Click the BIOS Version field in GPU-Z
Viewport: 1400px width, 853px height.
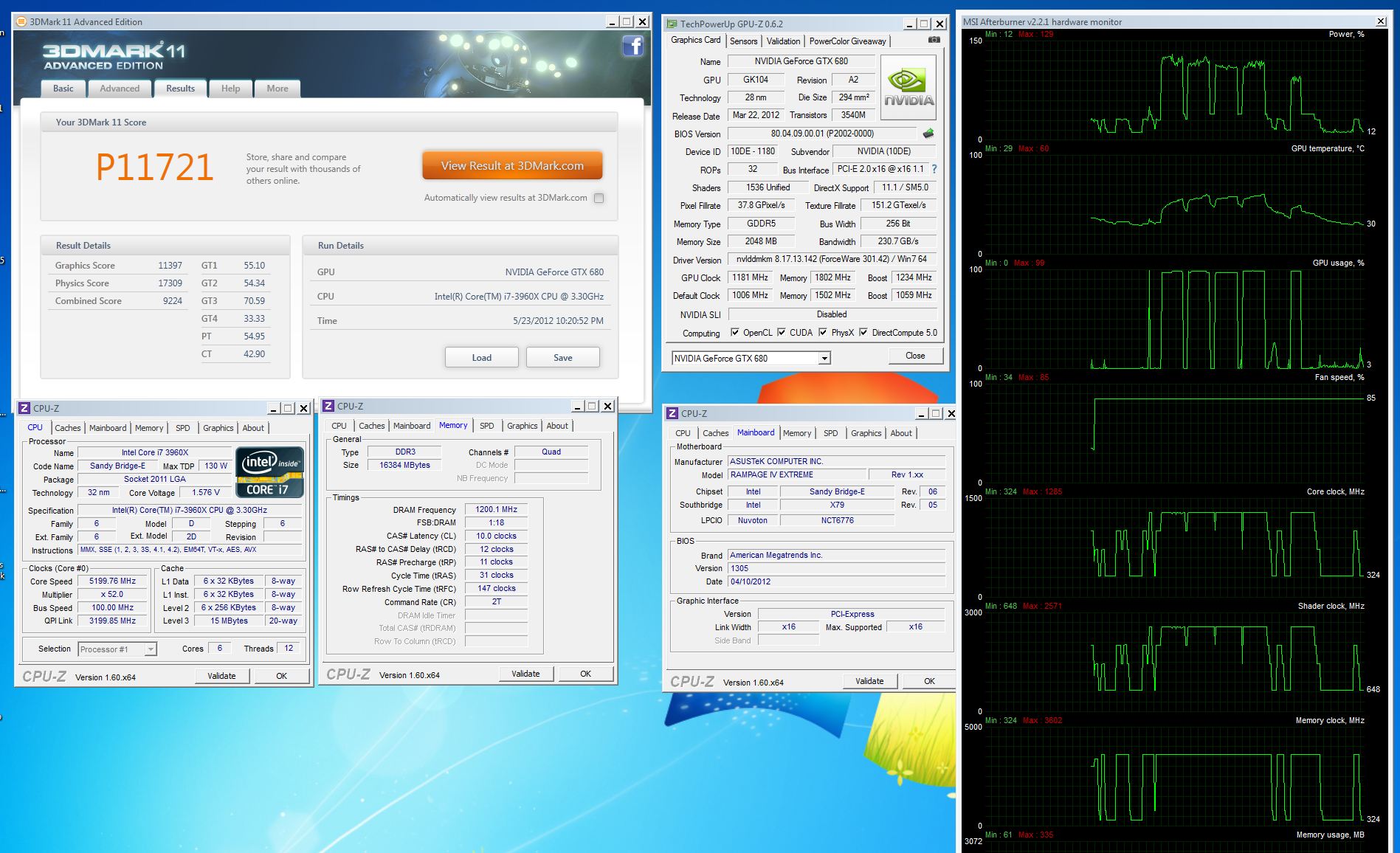[822, 134]
